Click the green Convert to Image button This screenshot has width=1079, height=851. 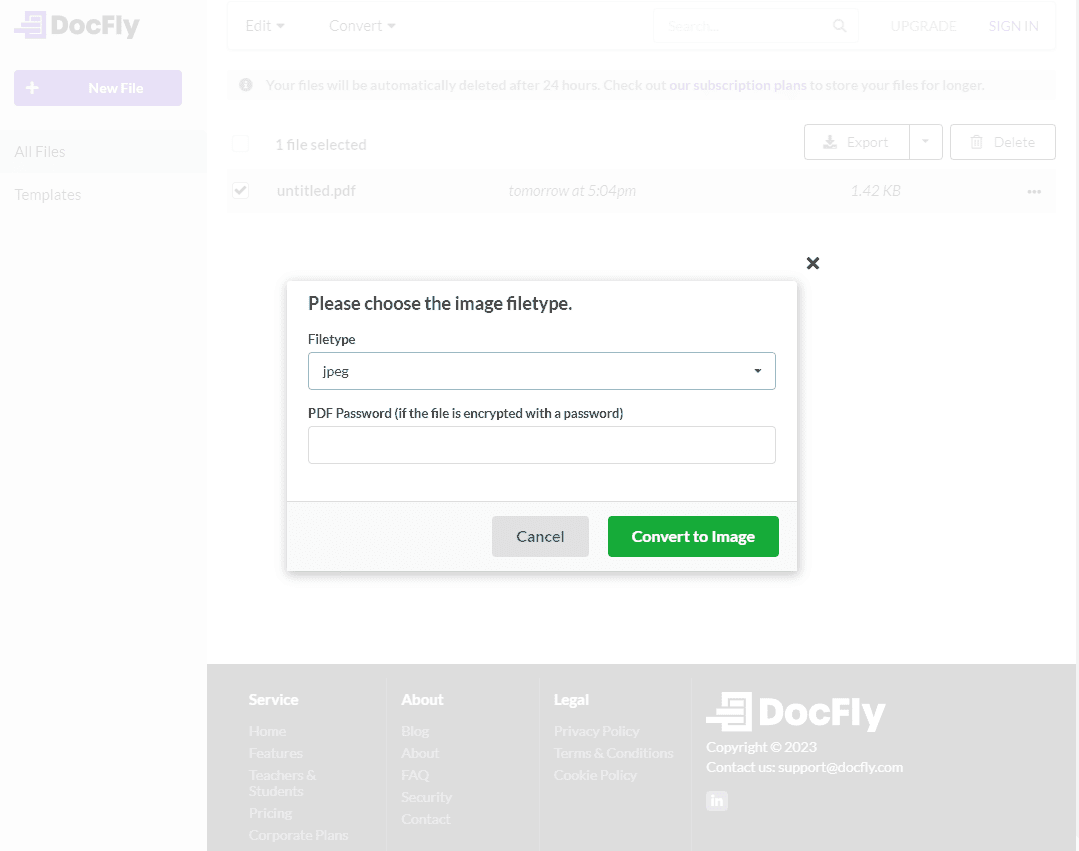[693, 537]
